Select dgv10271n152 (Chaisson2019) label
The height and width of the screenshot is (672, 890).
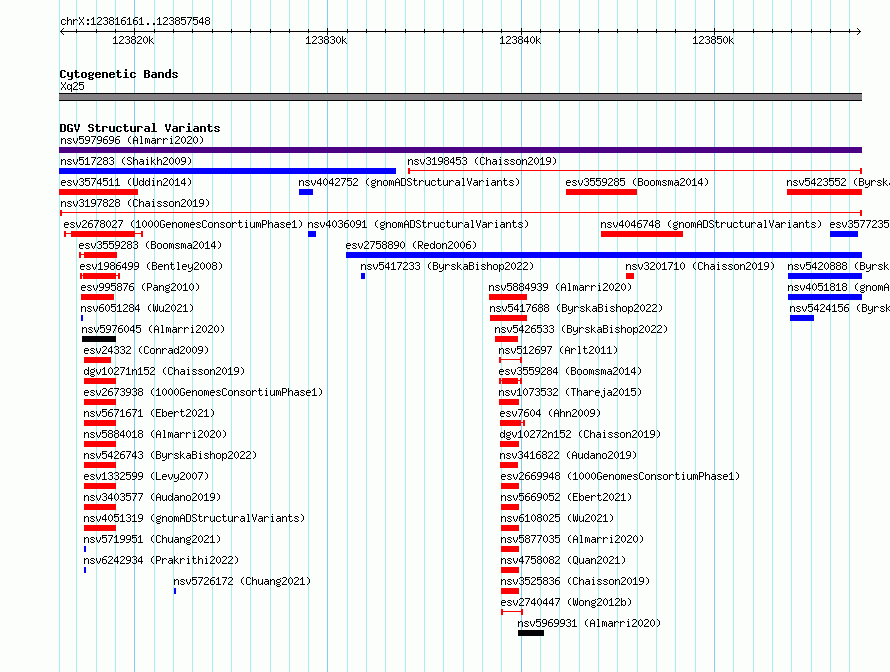pos(164,371)
